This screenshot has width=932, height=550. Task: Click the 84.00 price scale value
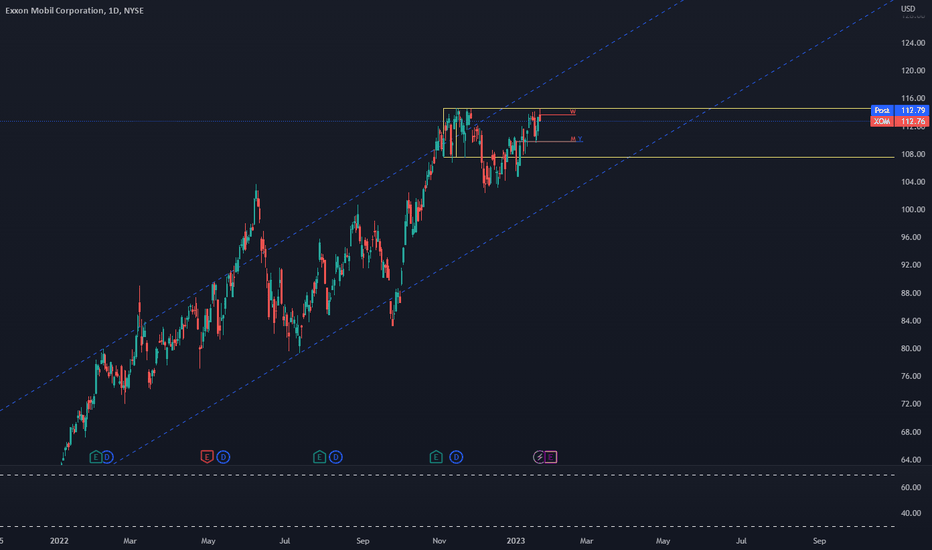pyautogui.click(x=913, y=320)
